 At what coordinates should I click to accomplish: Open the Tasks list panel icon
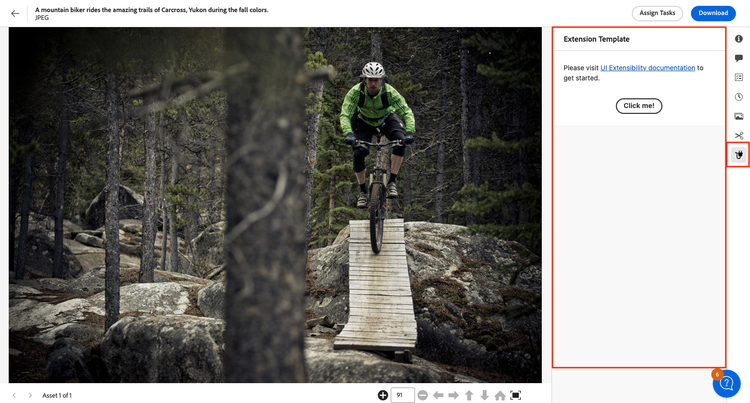[739, 77]
